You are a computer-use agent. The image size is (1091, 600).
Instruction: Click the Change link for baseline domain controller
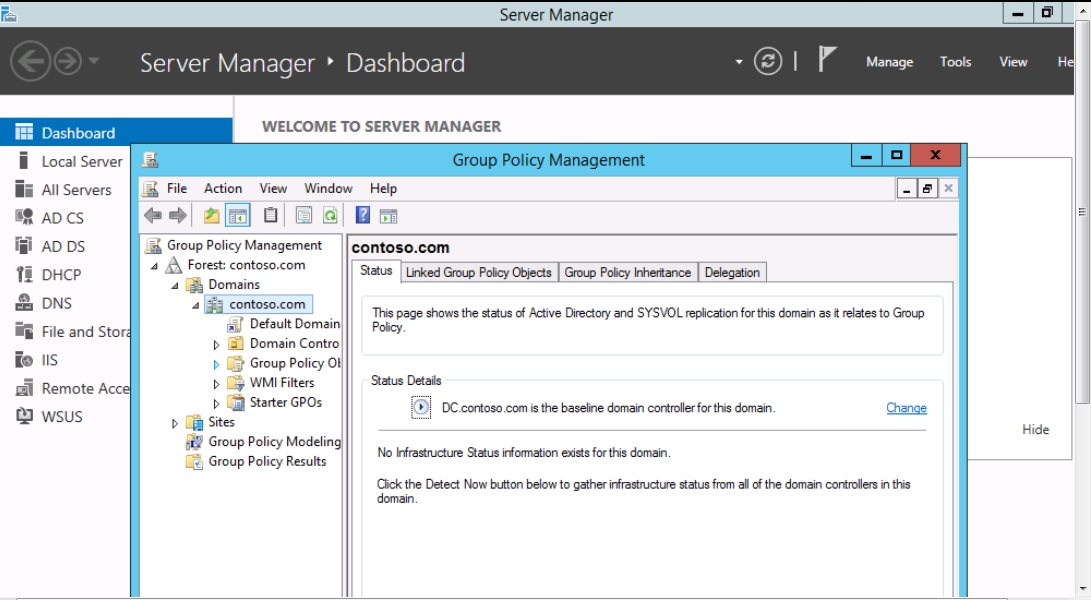(906, 408)
